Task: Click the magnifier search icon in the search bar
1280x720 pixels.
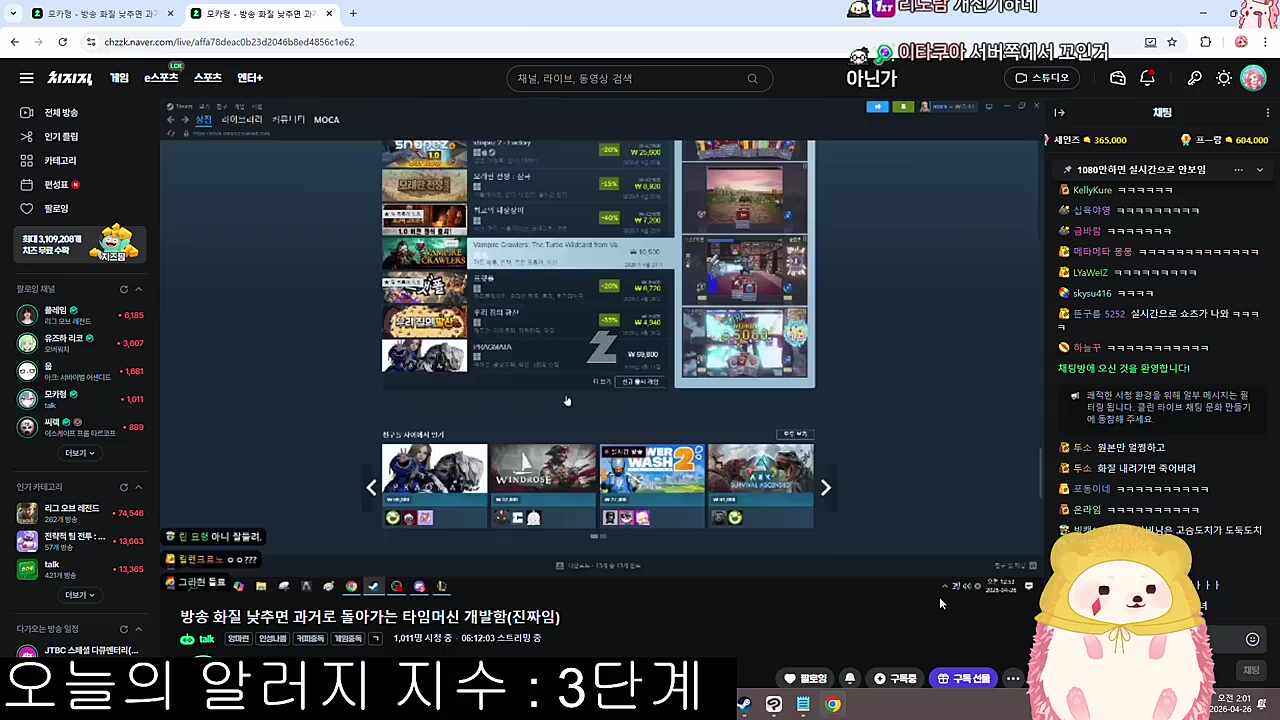Action: 753,79
